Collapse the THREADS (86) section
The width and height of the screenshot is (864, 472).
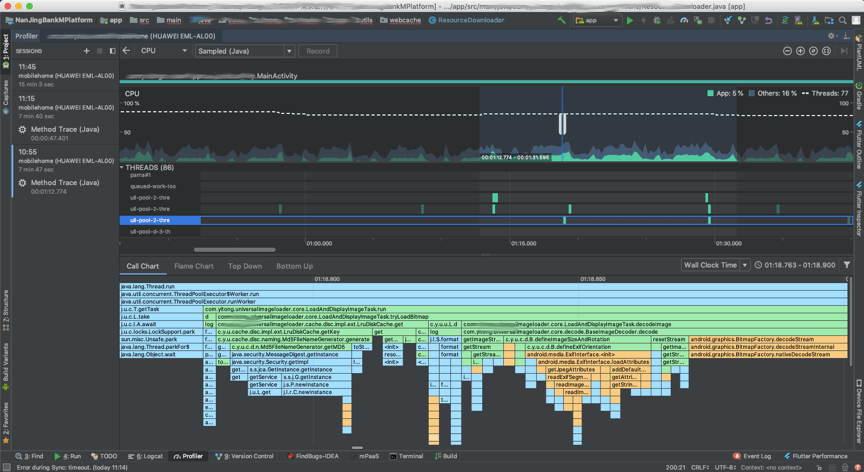[123, 168]
